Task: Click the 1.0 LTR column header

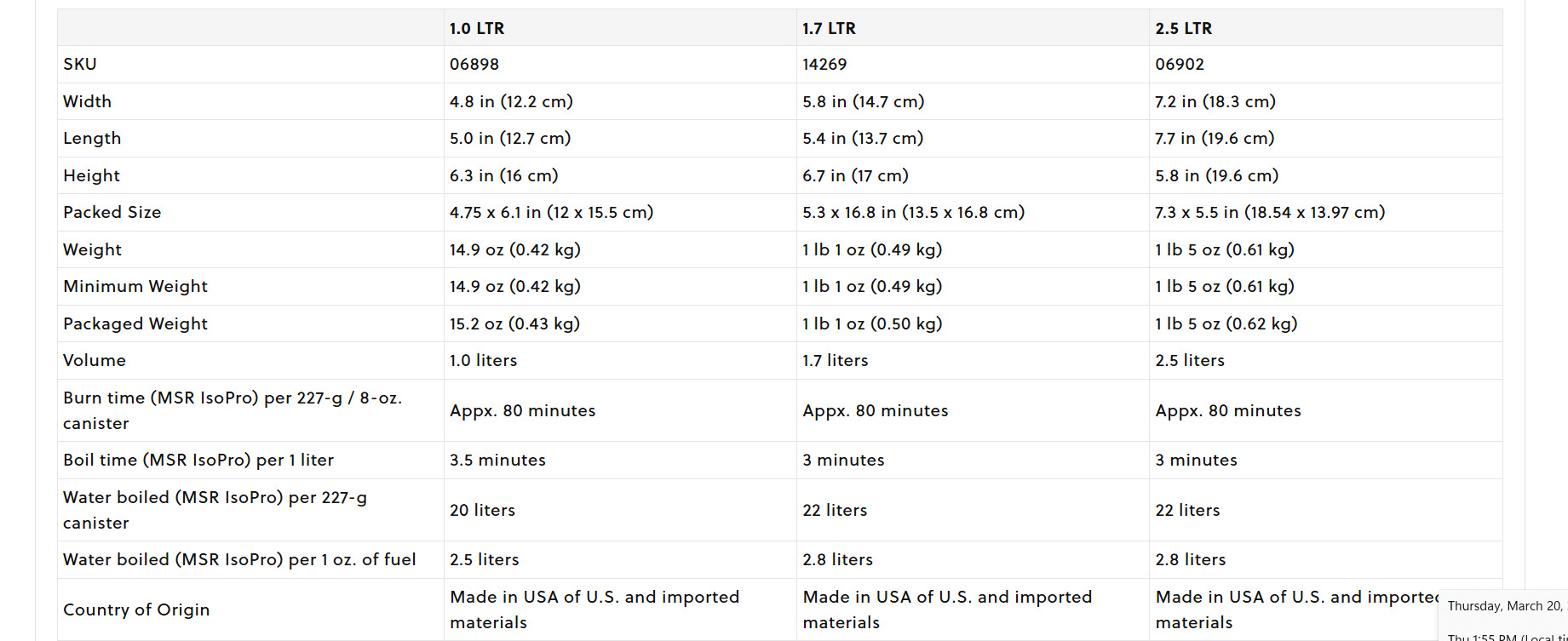Action: point(477,28)
